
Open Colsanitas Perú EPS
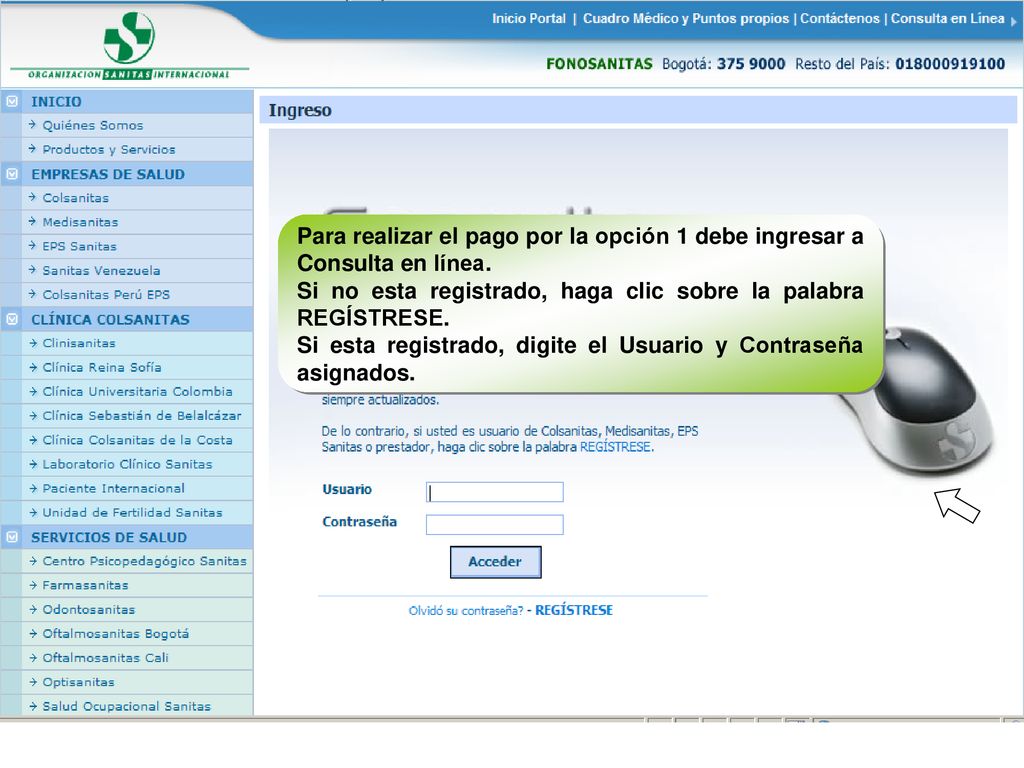[106, 295]
